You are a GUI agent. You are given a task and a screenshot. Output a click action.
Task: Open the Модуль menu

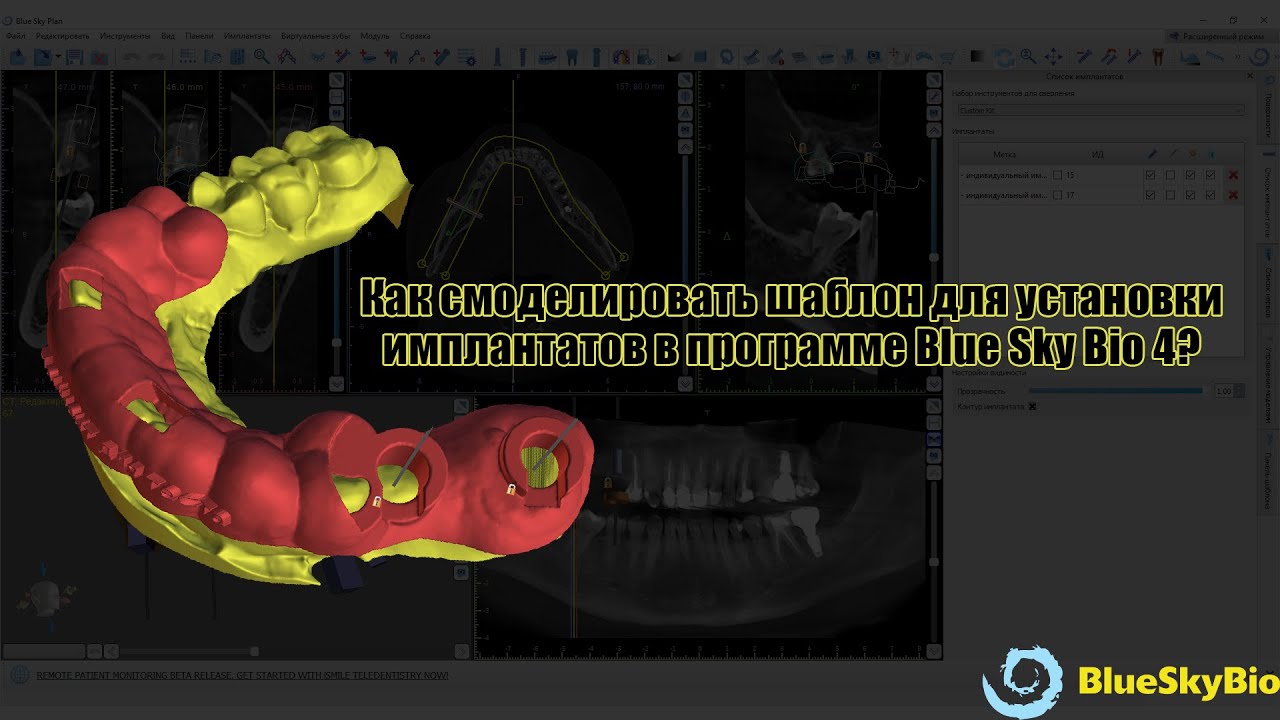coord(377,36)
